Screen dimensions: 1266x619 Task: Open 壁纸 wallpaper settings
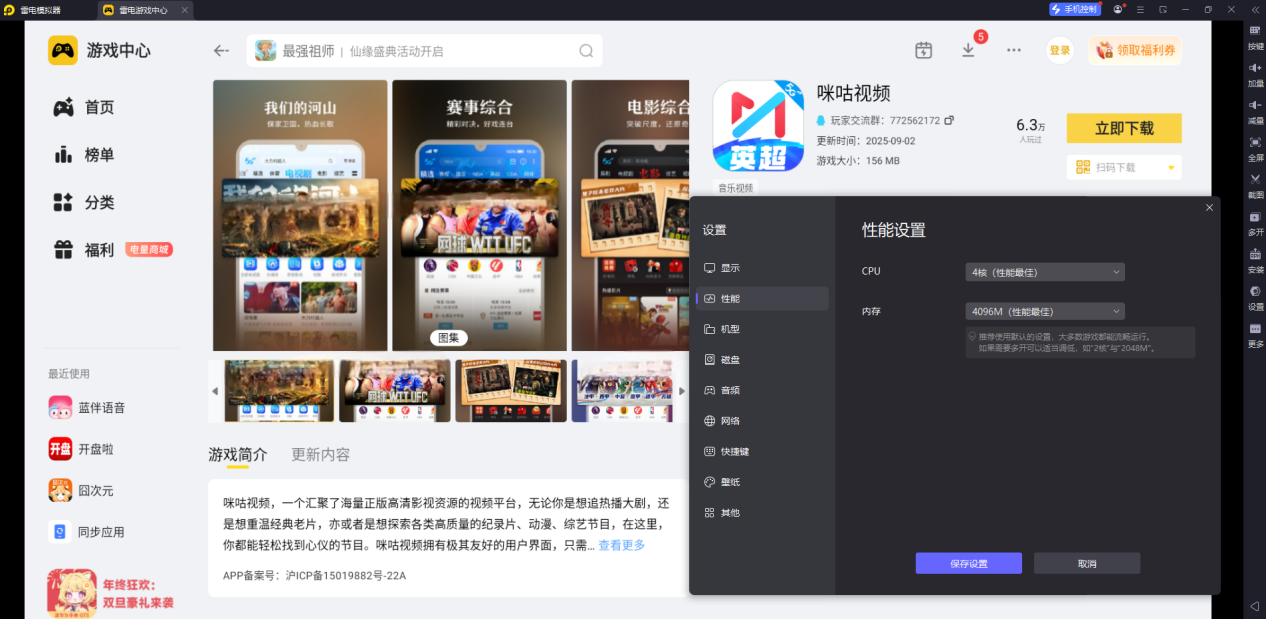click(x=762, y=482)
